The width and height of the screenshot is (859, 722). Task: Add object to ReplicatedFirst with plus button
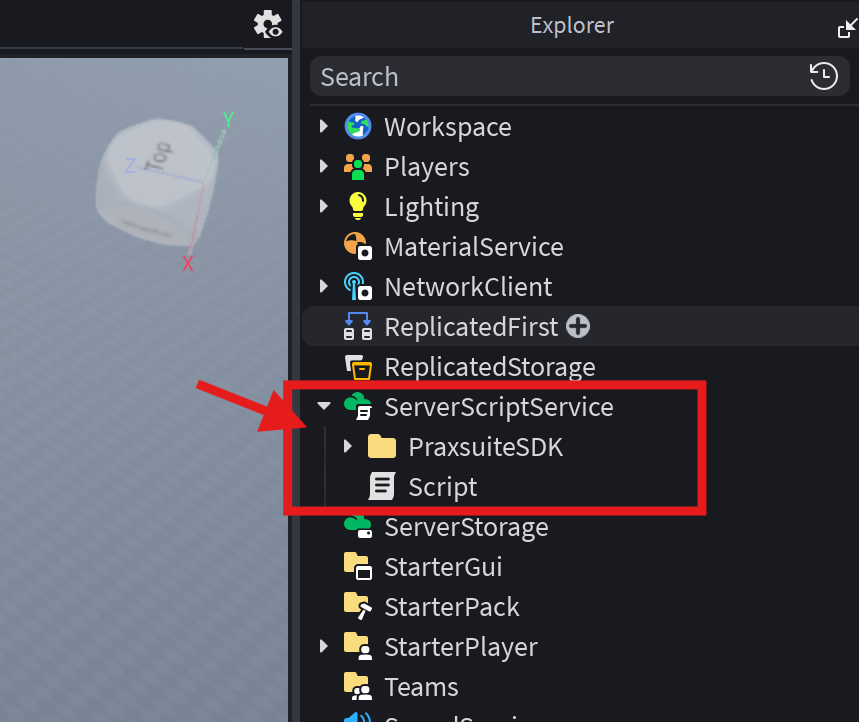pos(578,326)
